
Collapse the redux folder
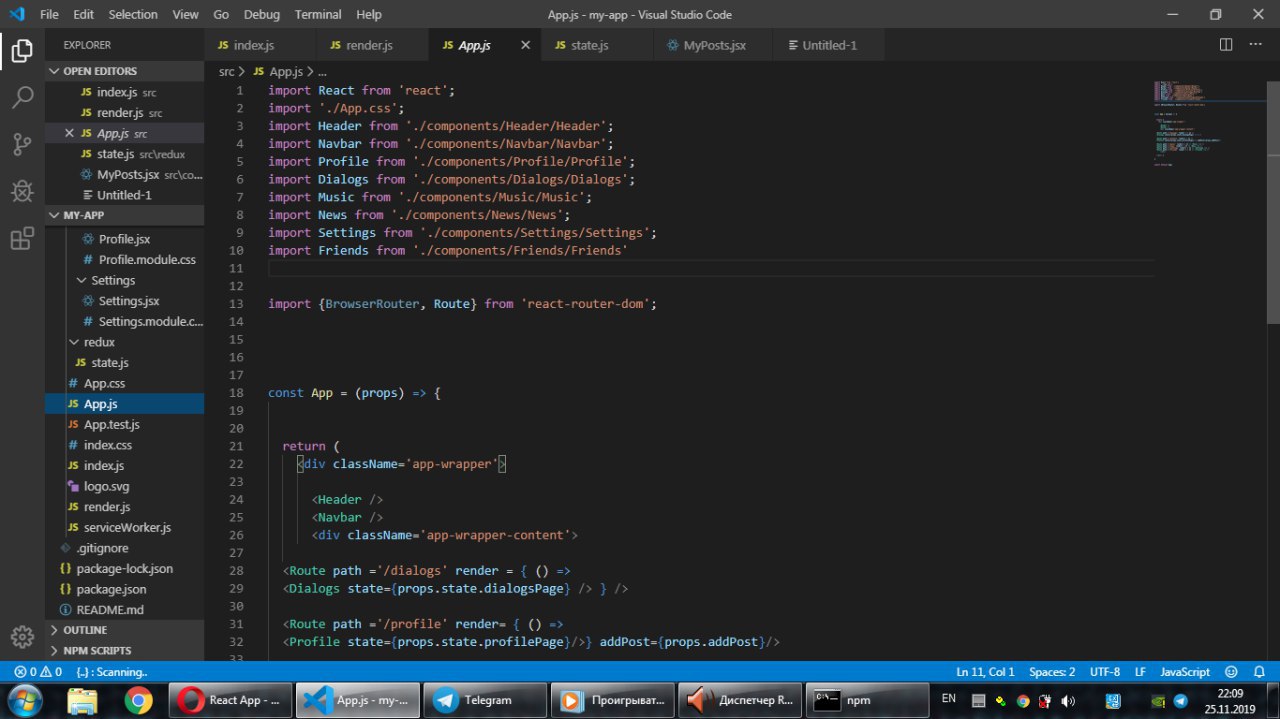tap(98, 342)
